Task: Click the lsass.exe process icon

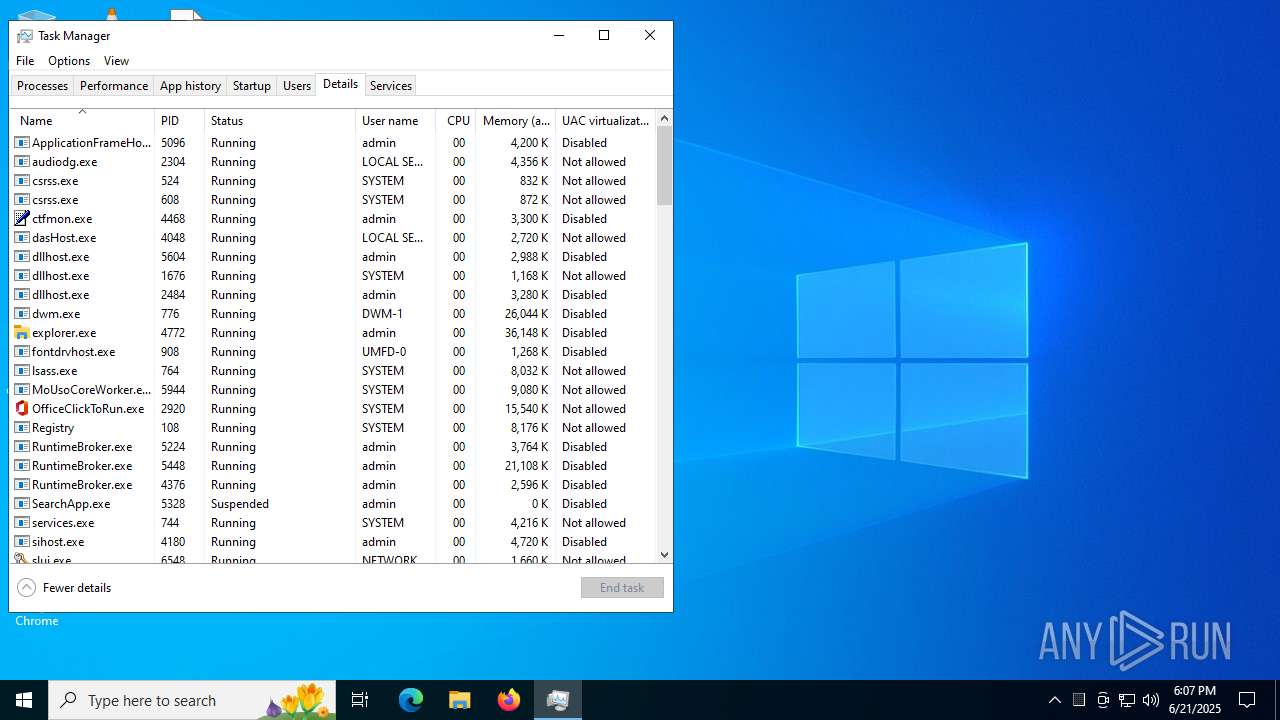Action: click(x=22, y=370)
